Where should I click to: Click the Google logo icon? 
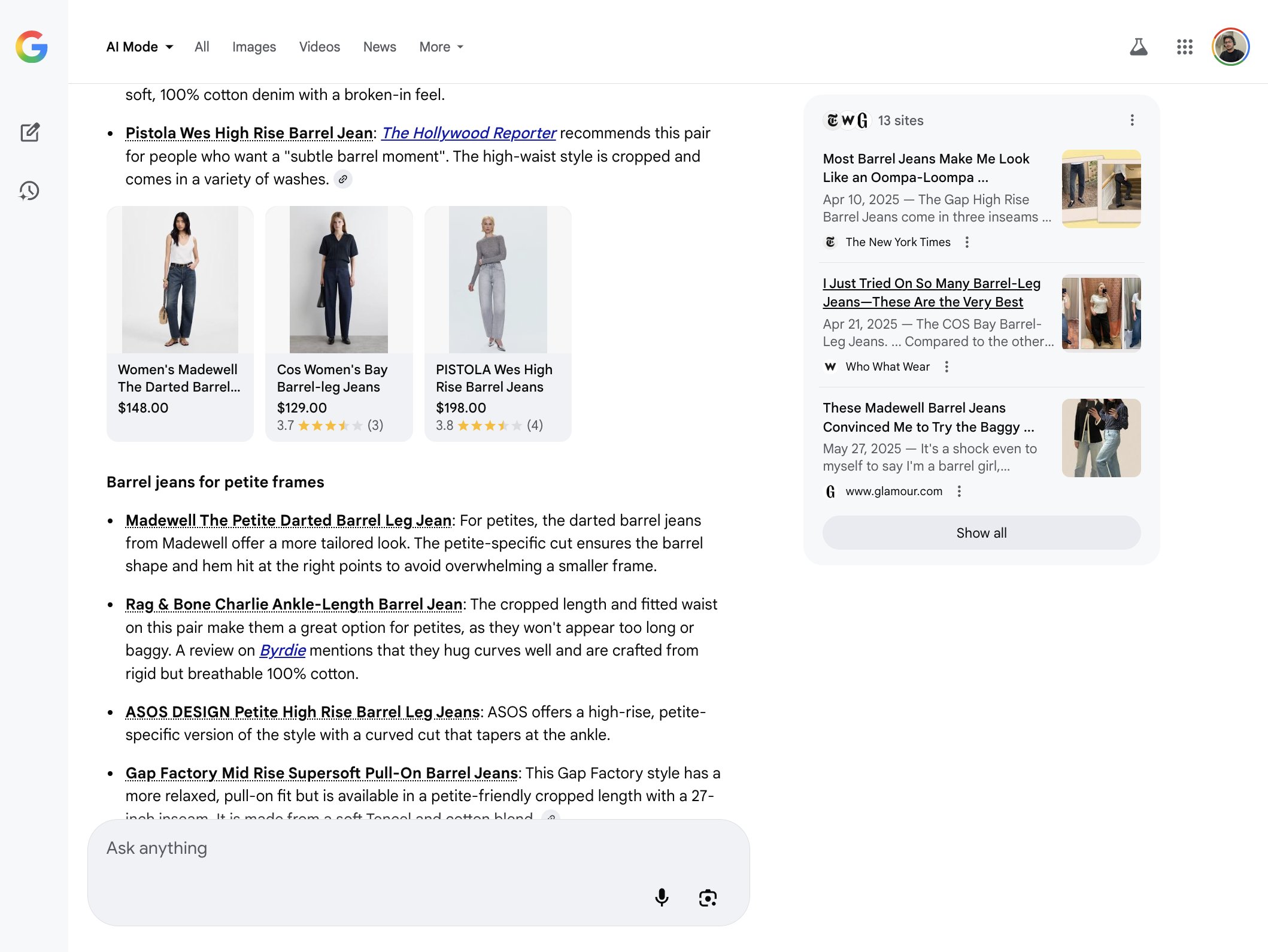[x=32, y=47]
